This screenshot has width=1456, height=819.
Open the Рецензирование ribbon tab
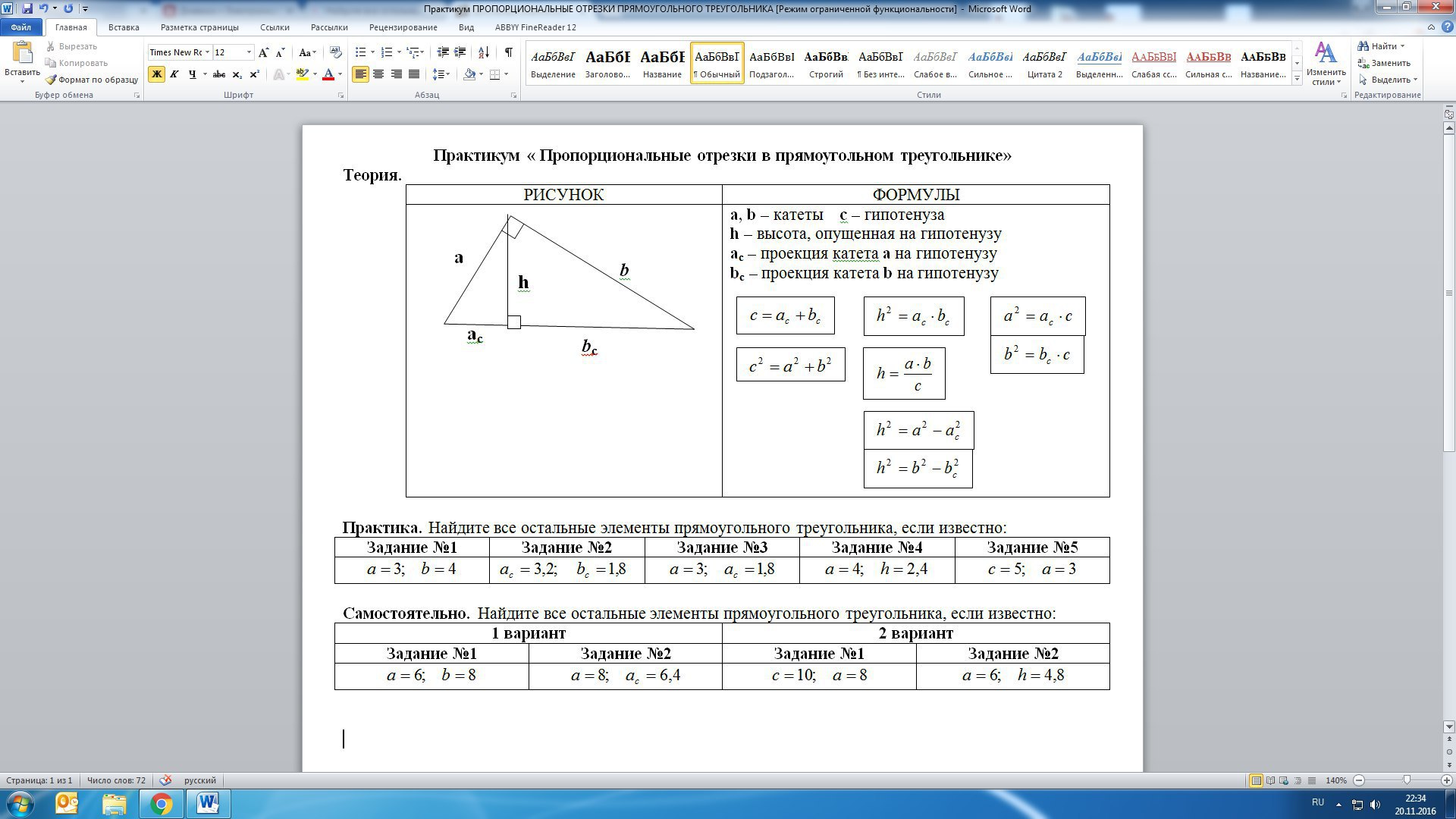coord(403,27)
